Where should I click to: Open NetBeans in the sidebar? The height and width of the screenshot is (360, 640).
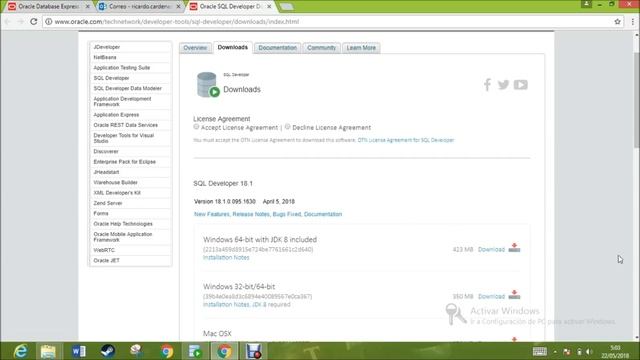pyautogui.click(x=105, y=57)
